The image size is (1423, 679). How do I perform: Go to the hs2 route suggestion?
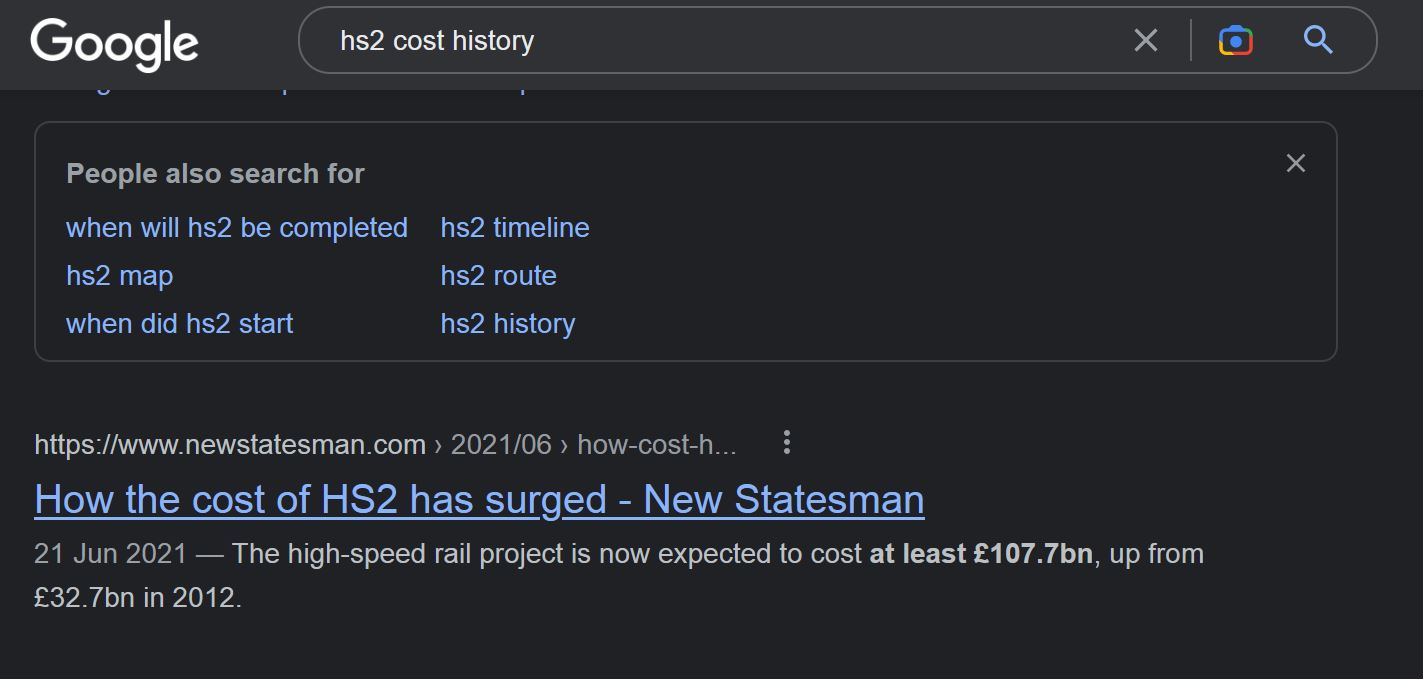498,276
